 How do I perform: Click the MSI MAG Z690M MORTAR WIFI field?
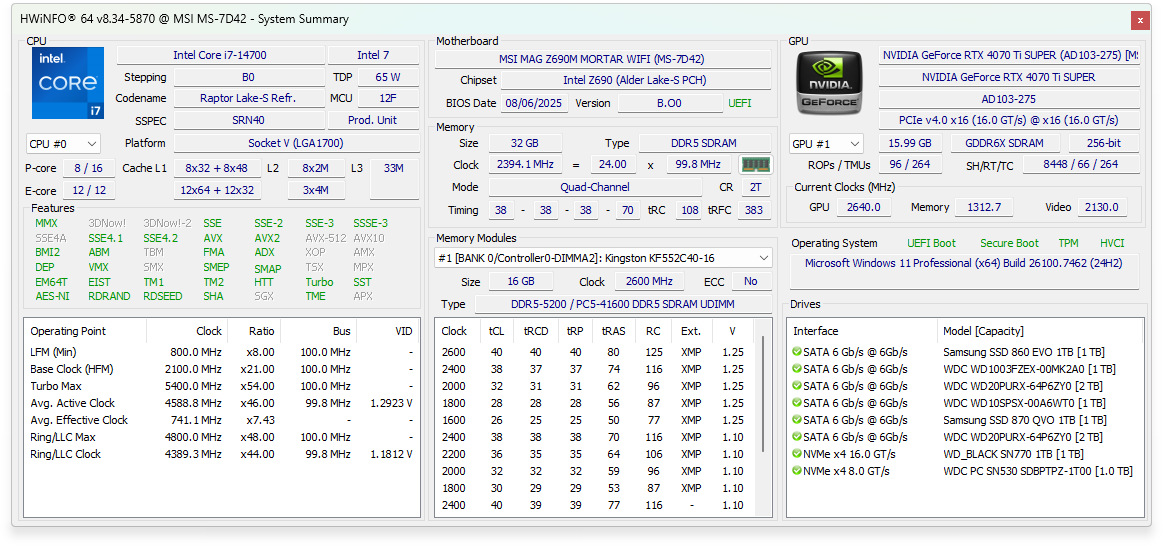(601, 59)
